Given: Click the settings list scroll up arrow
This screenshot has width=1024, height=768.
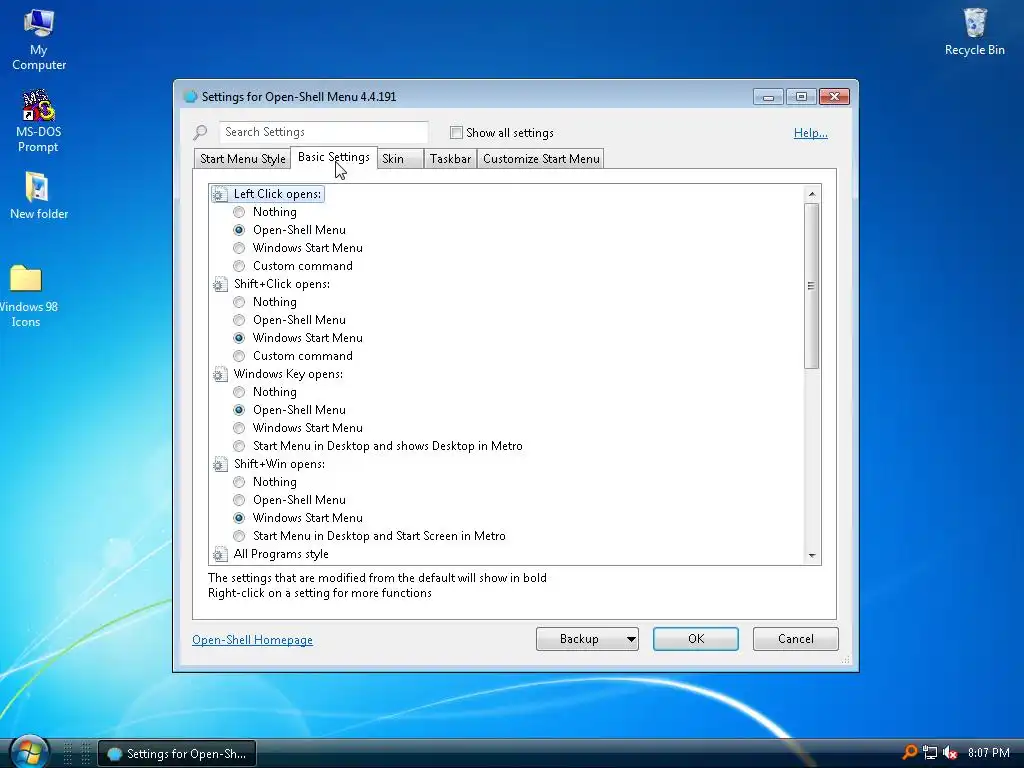Looking at the screenshot, I should [812, 194].
